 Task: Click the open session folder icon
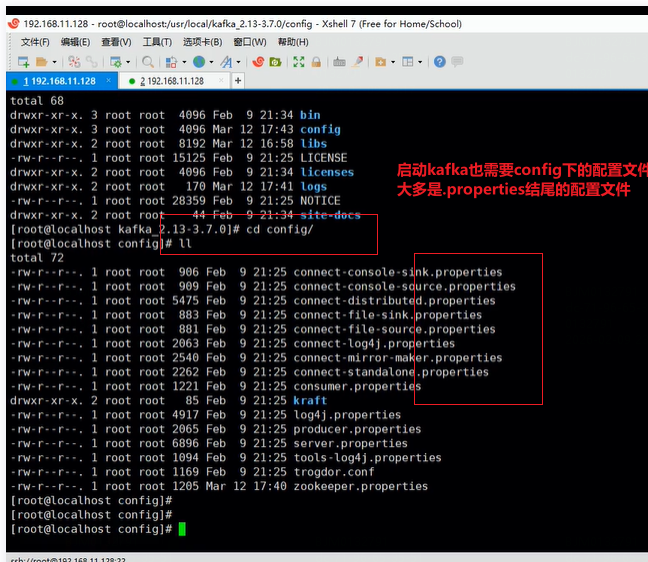tap(42, 62)
